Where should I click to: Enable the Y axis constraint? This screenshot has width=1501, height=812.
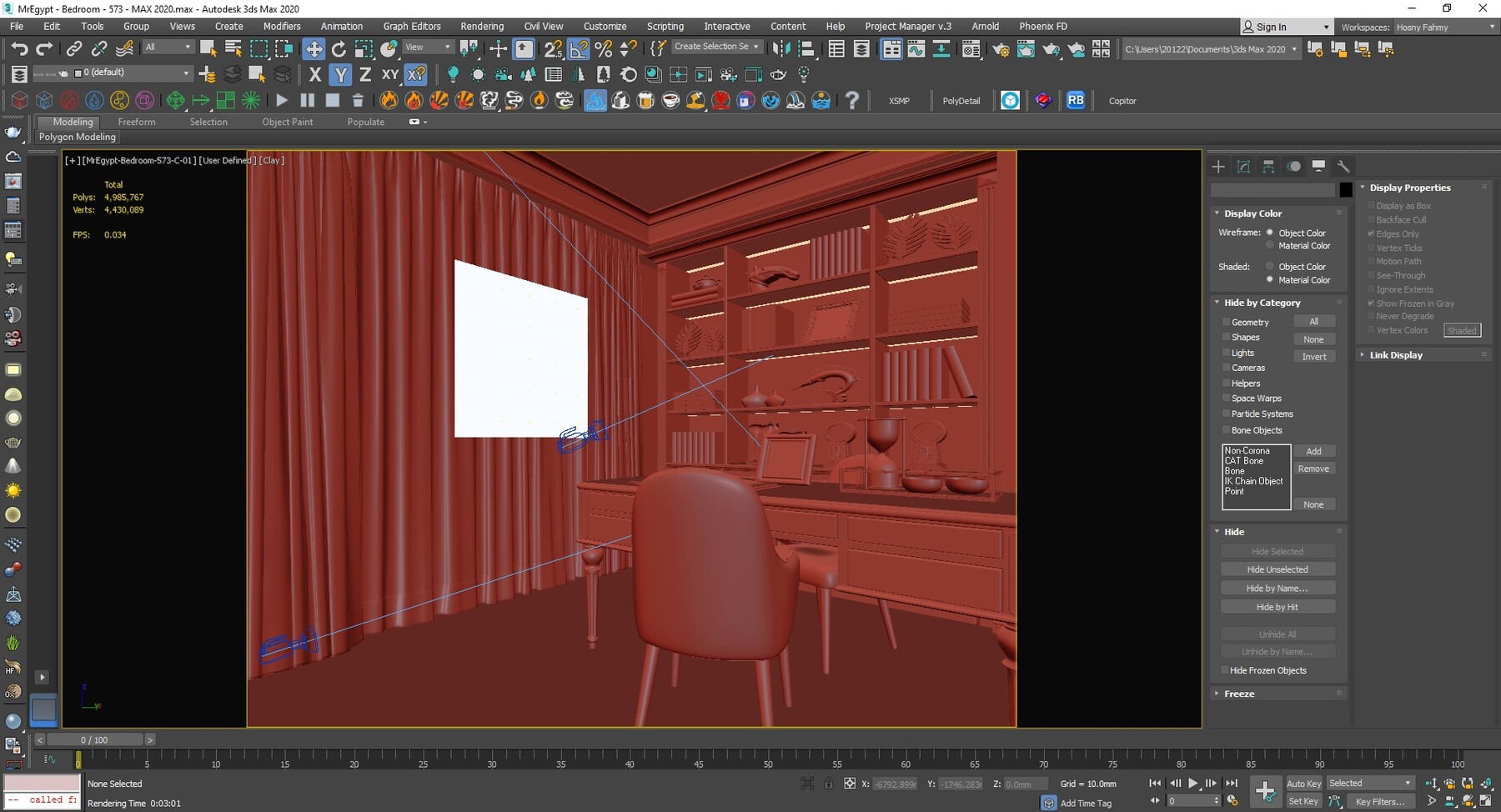(x=339, y=74)
